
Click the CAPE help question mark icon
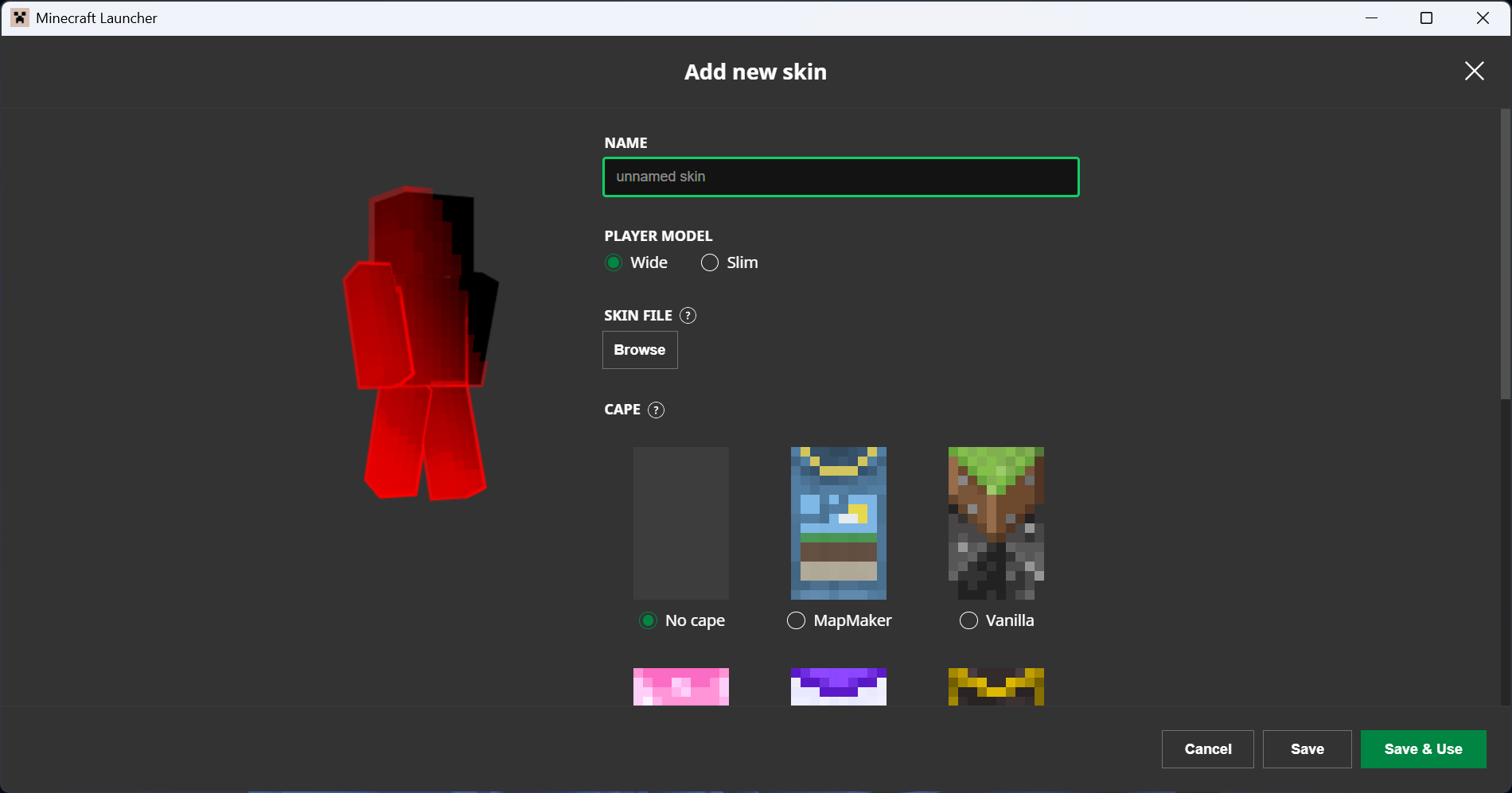pyautogui.click(x=656, y=410)
